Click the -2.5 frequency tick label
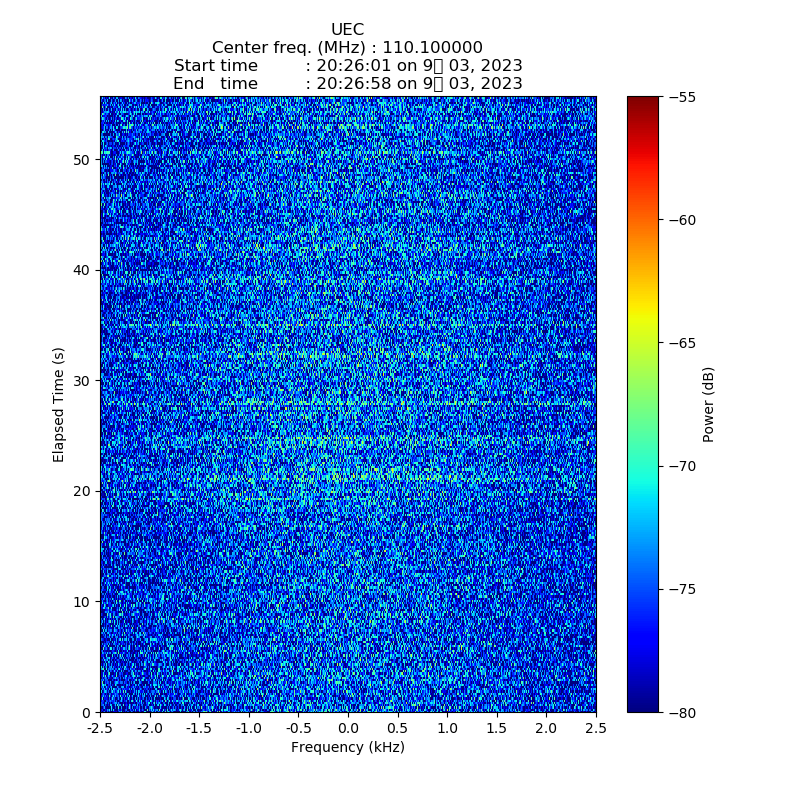Image resolution: width=800 pixels, height=800 pixels. pos(100,729)
